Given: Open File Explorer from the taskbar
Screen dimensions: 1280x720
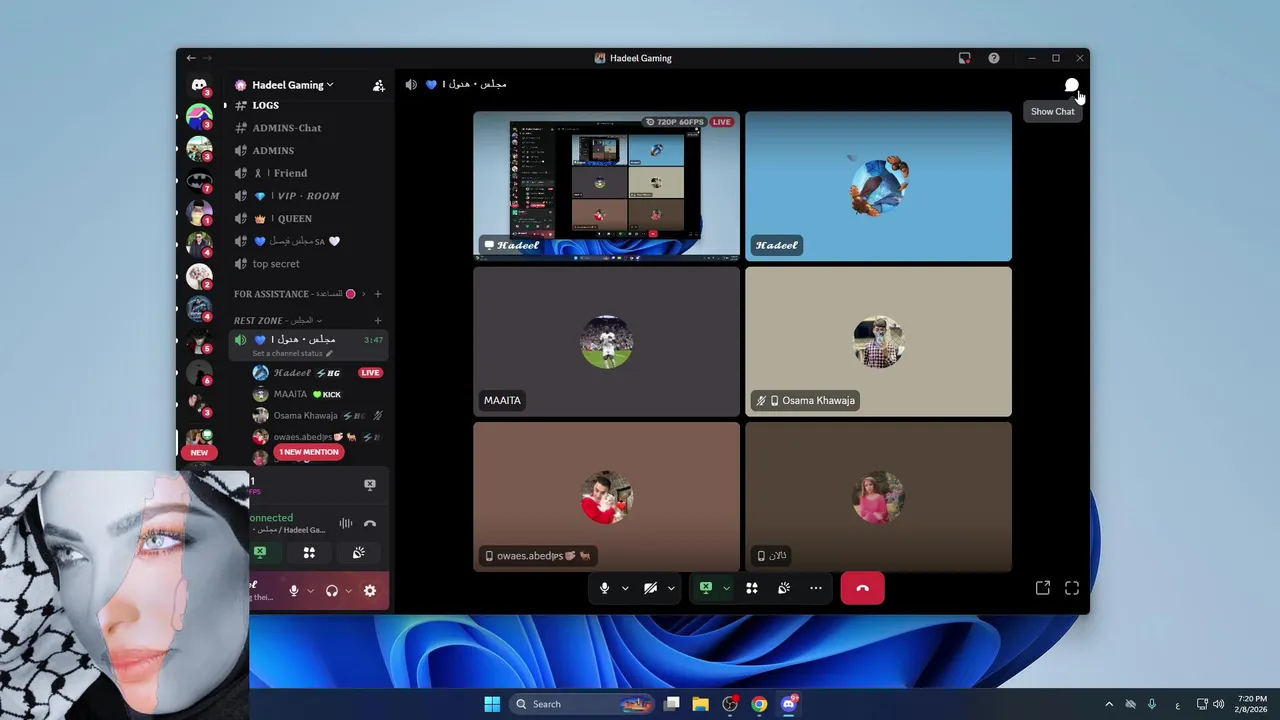Looking at the screenshot, I should pos(701,704).
